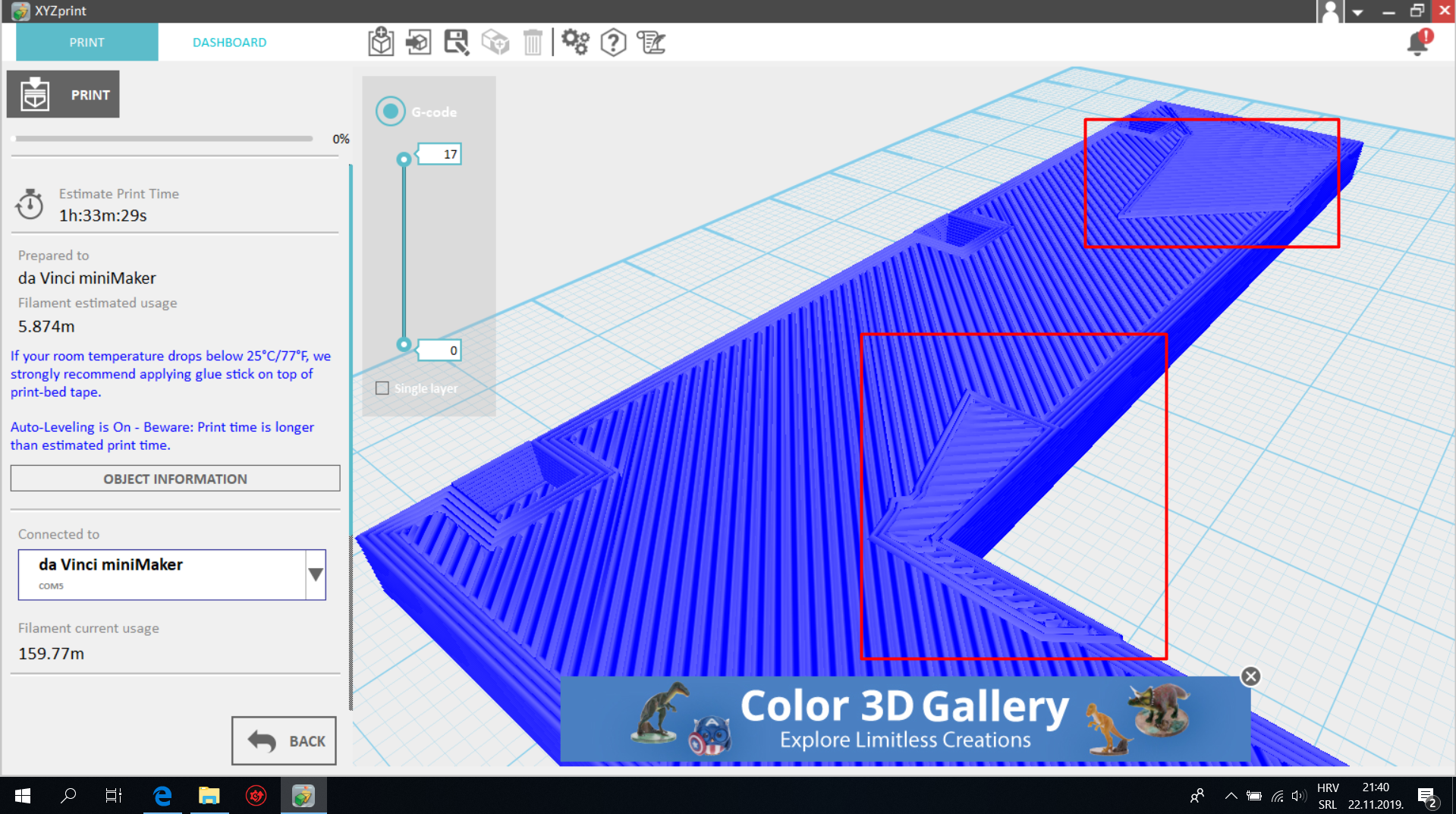Click the 'Auto-Leveling is On' warning text
Screen dimensions: 1456x814
coord(162,436)
